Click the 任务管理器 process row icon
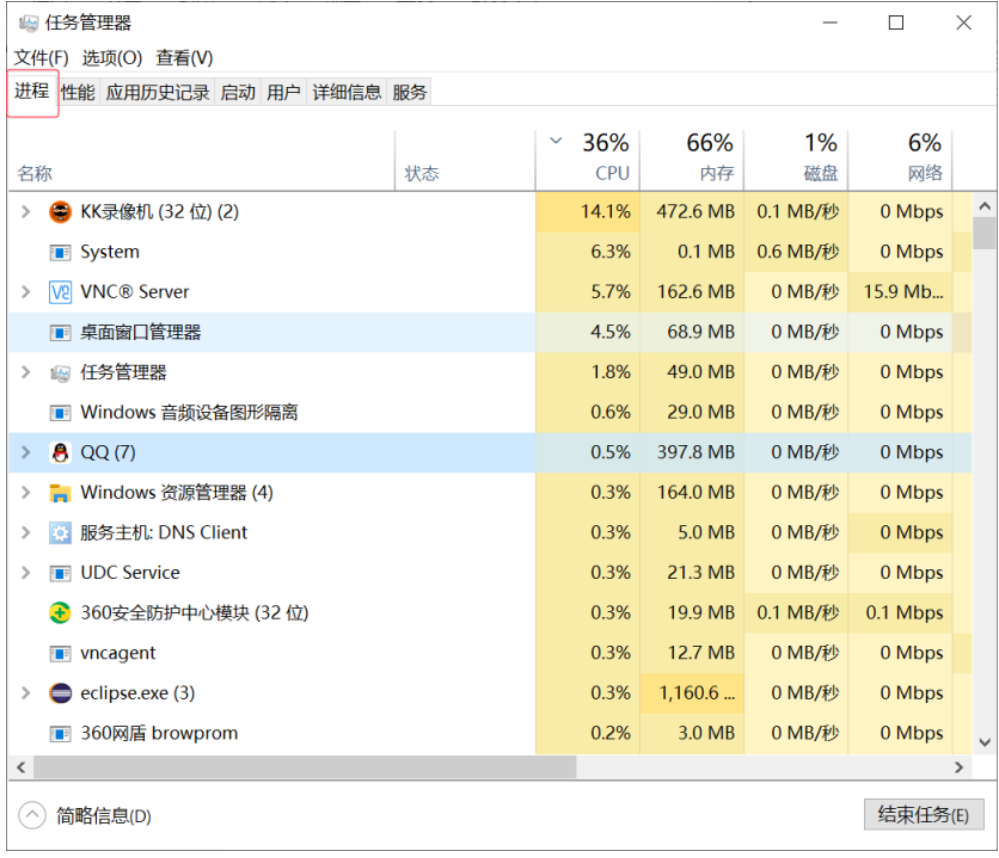The image size is (999, 858). pyautogui.click(x=60, y=373)
